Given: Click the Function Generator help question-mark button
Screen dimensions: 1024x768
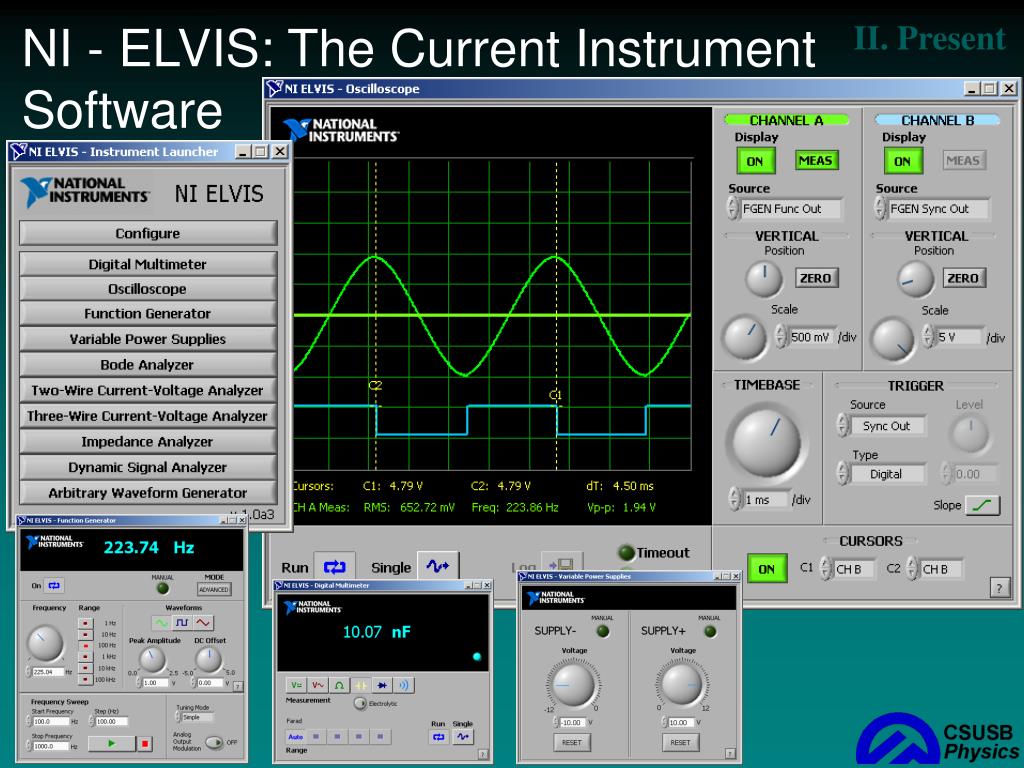Looking at the screenshot, I should (x=238, y=686).
